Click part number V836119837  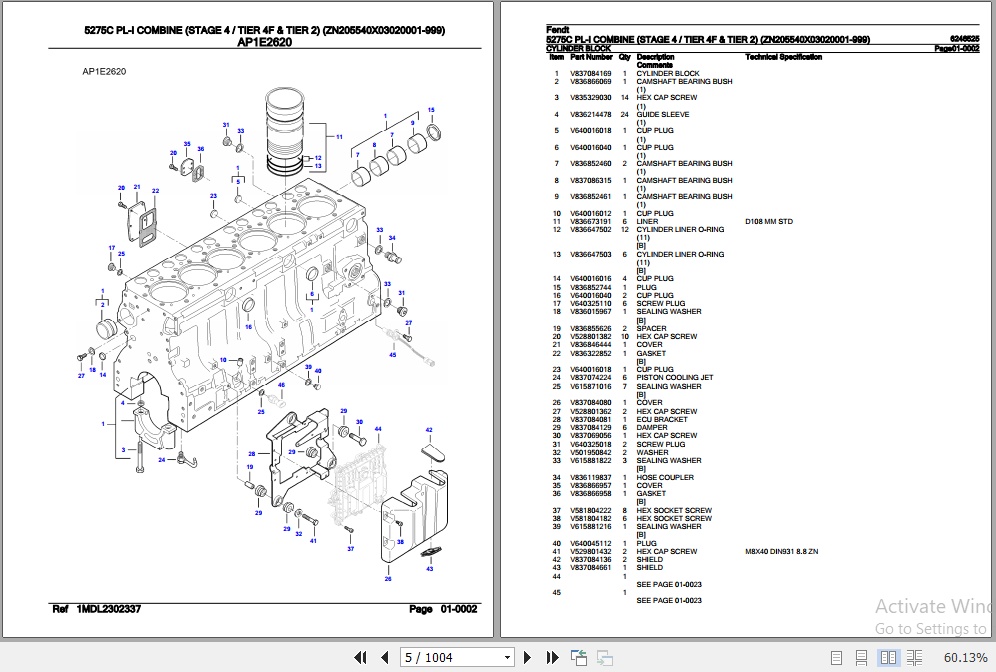coord(590,477)
